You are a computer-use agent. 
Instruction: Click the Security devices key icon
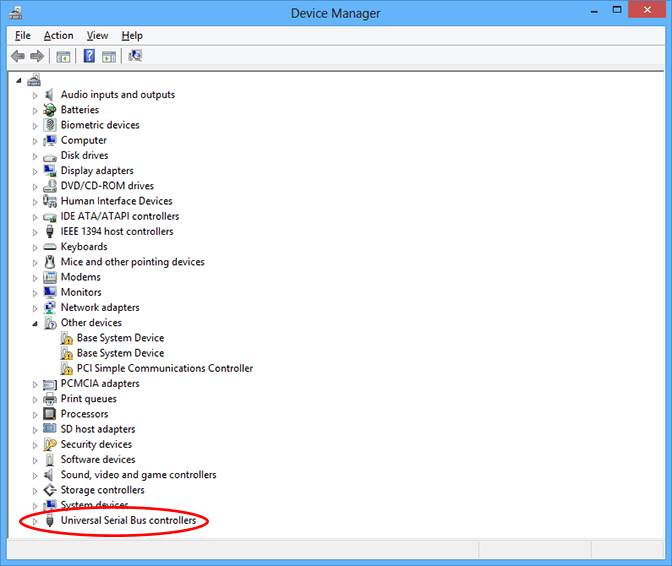pyautogui.click(x=50, y=444)
